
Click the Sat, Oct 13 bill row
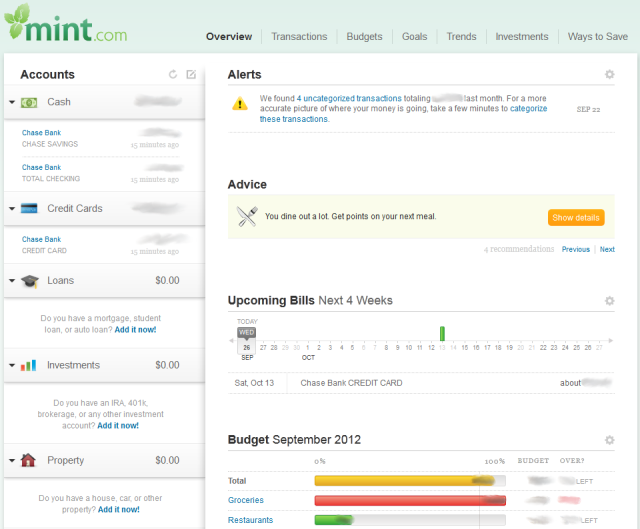(421, 383)
